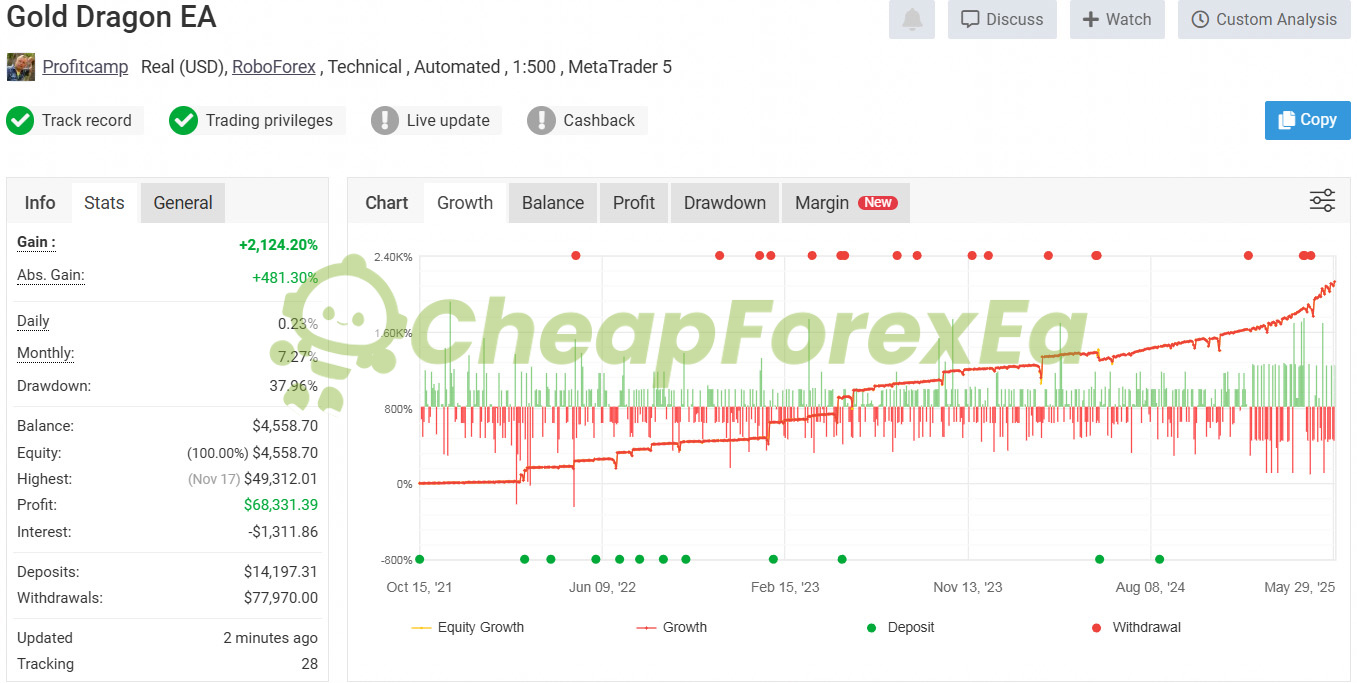Click the Profitcamp avatar thumbnail

(x=21, y=67)
